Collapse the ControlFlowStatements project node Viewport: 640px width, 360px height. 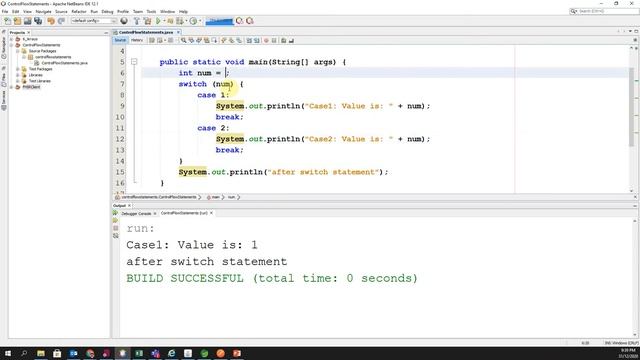(11, 45)
